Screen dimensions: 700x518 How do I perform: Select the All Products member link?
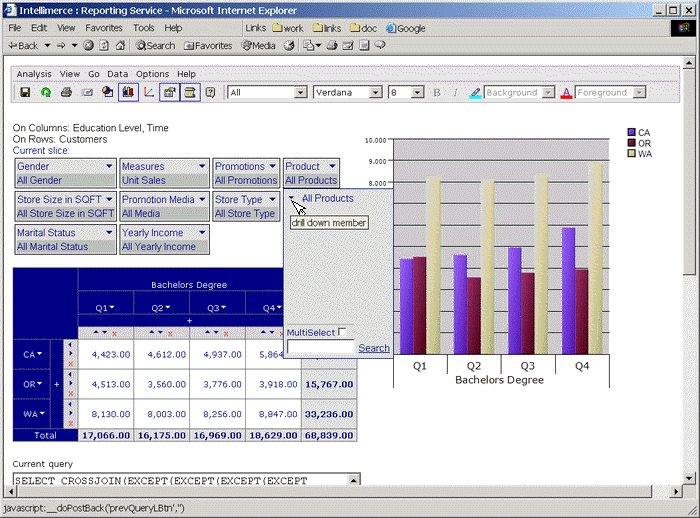[328, 198]
